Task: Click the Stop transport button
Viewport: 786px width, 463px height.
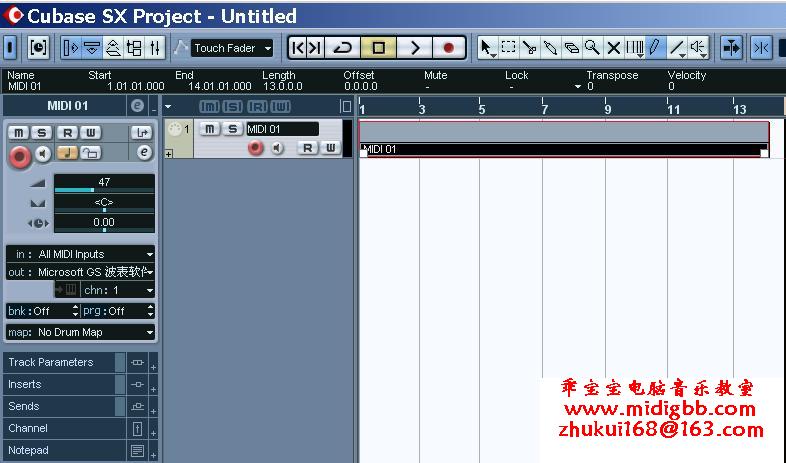Action: (x=379, y=48)
